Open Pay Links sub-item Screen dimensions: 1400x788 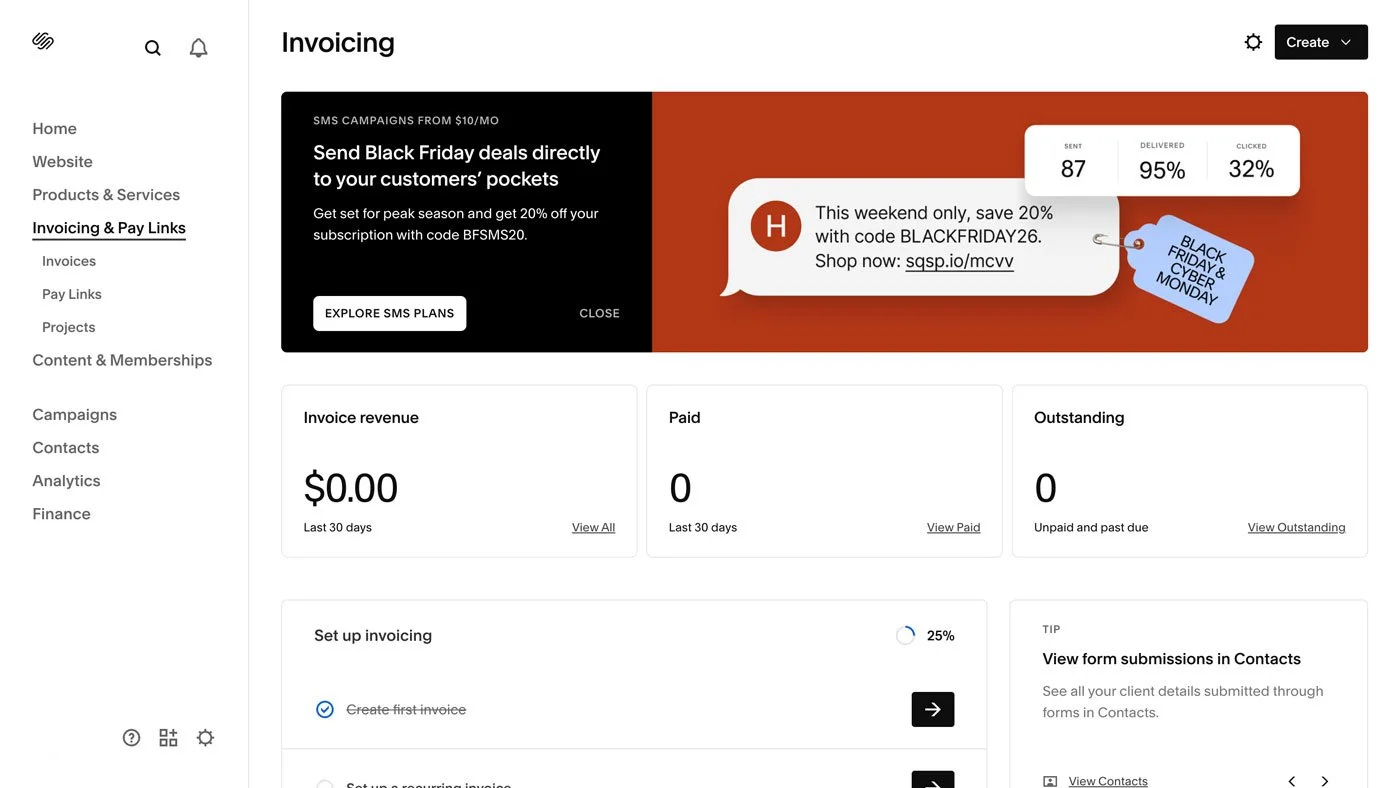coord(72,294)
